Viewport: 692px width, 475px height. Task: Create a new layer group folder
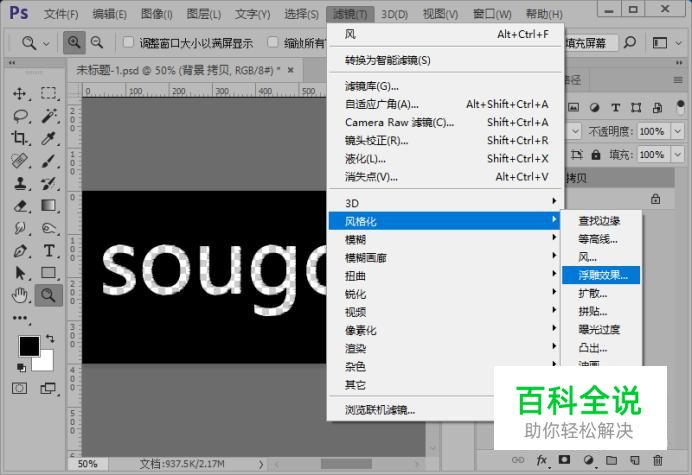pyautogui.click(x=611, y=460)
